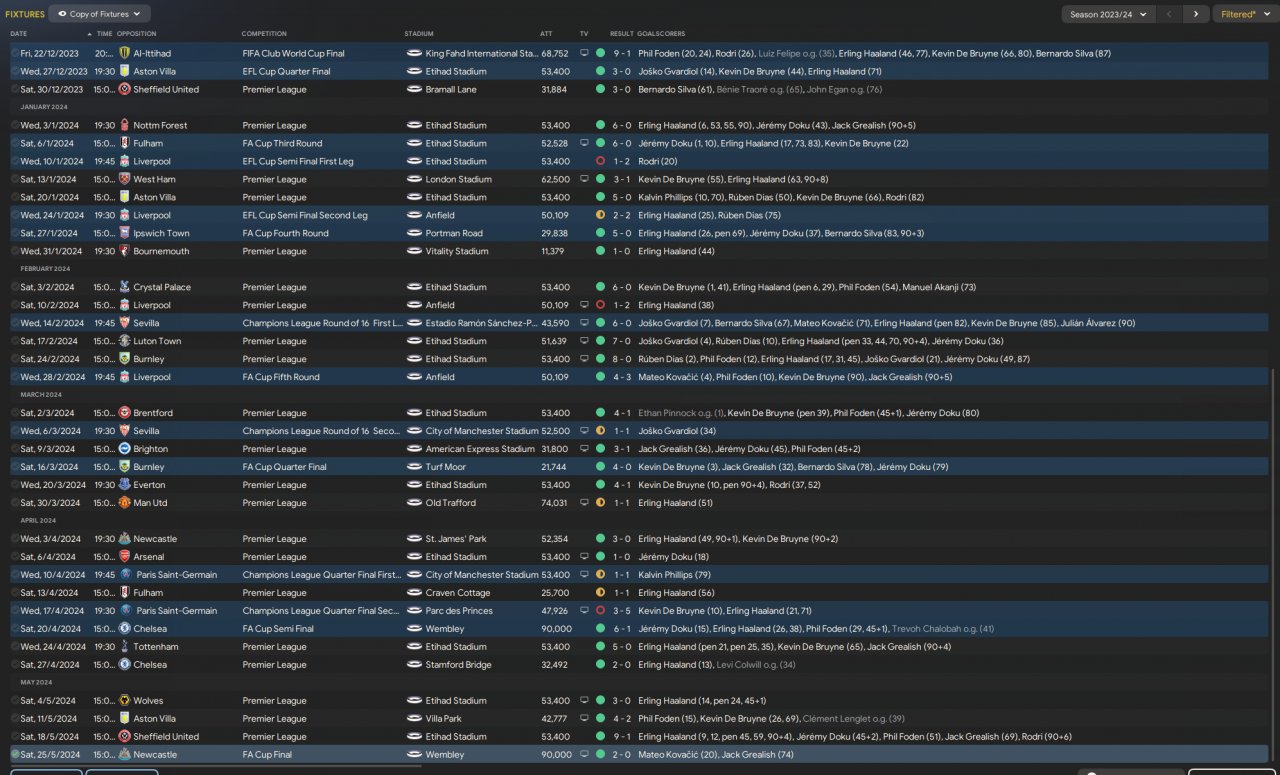Image resolution: width=1280 pixels, height=775 pixels.
Task: Click the 74,031 attendance value
Action: click(x=554, y=503)
